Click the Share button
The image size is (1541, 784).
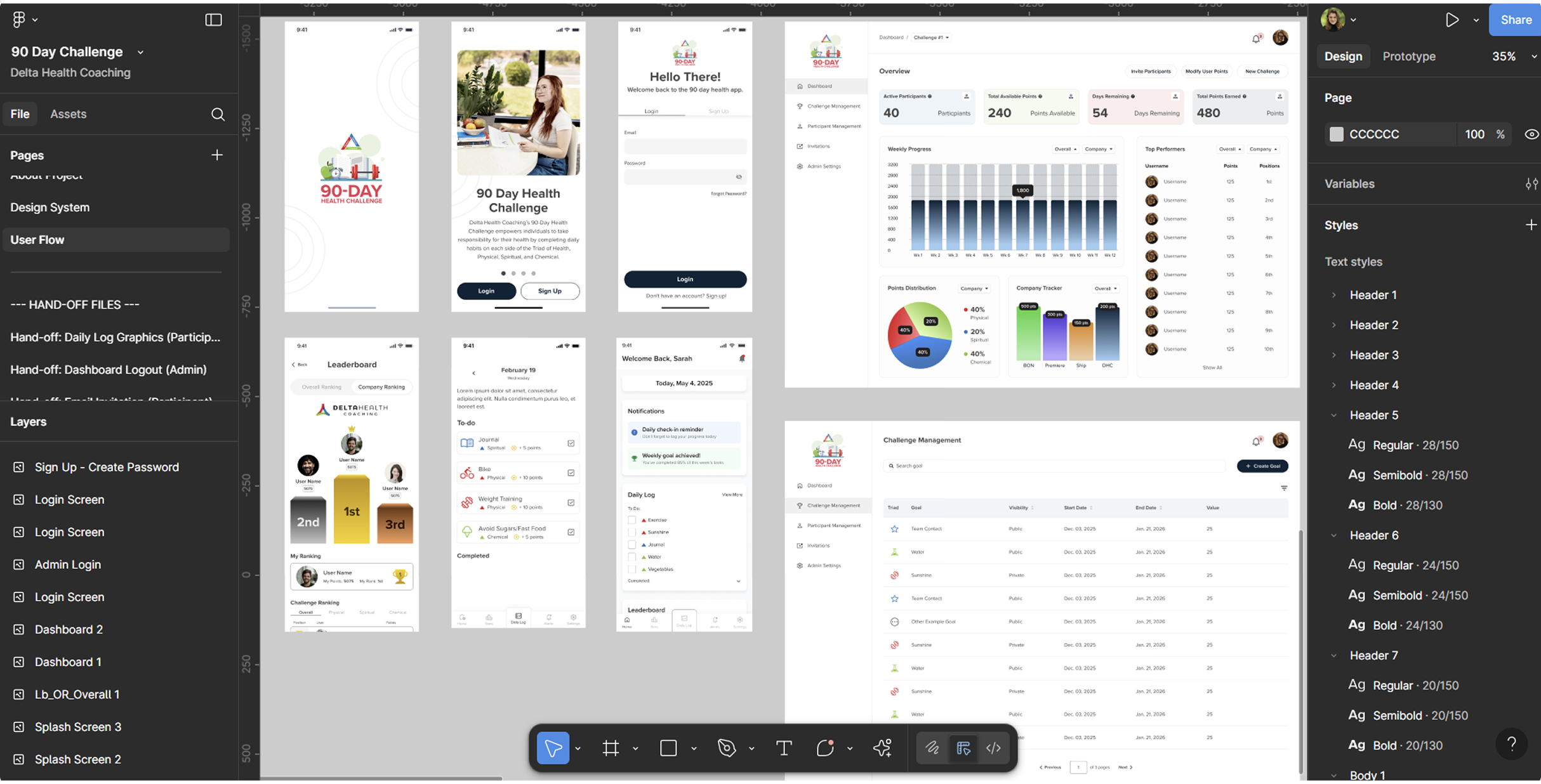1515,20
